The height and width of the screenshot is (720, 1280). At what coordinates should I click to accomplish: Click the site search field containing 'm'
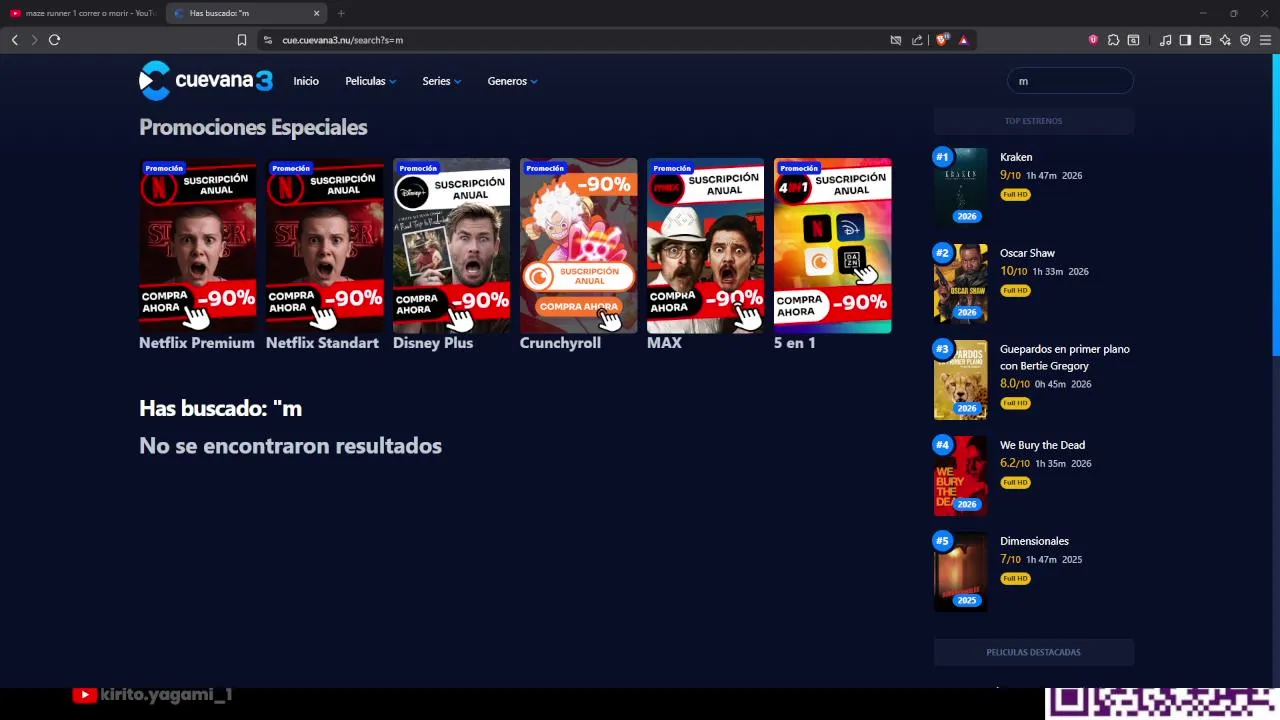[1069, 81]
